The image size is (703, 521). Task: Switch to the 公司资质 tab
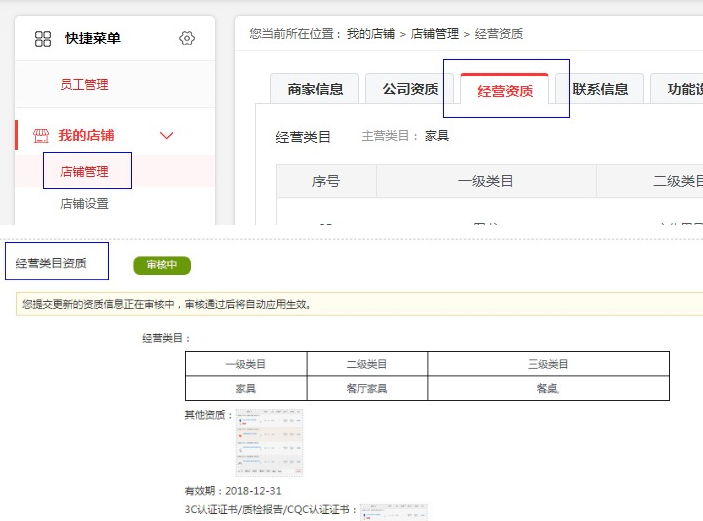pos(410,89)
